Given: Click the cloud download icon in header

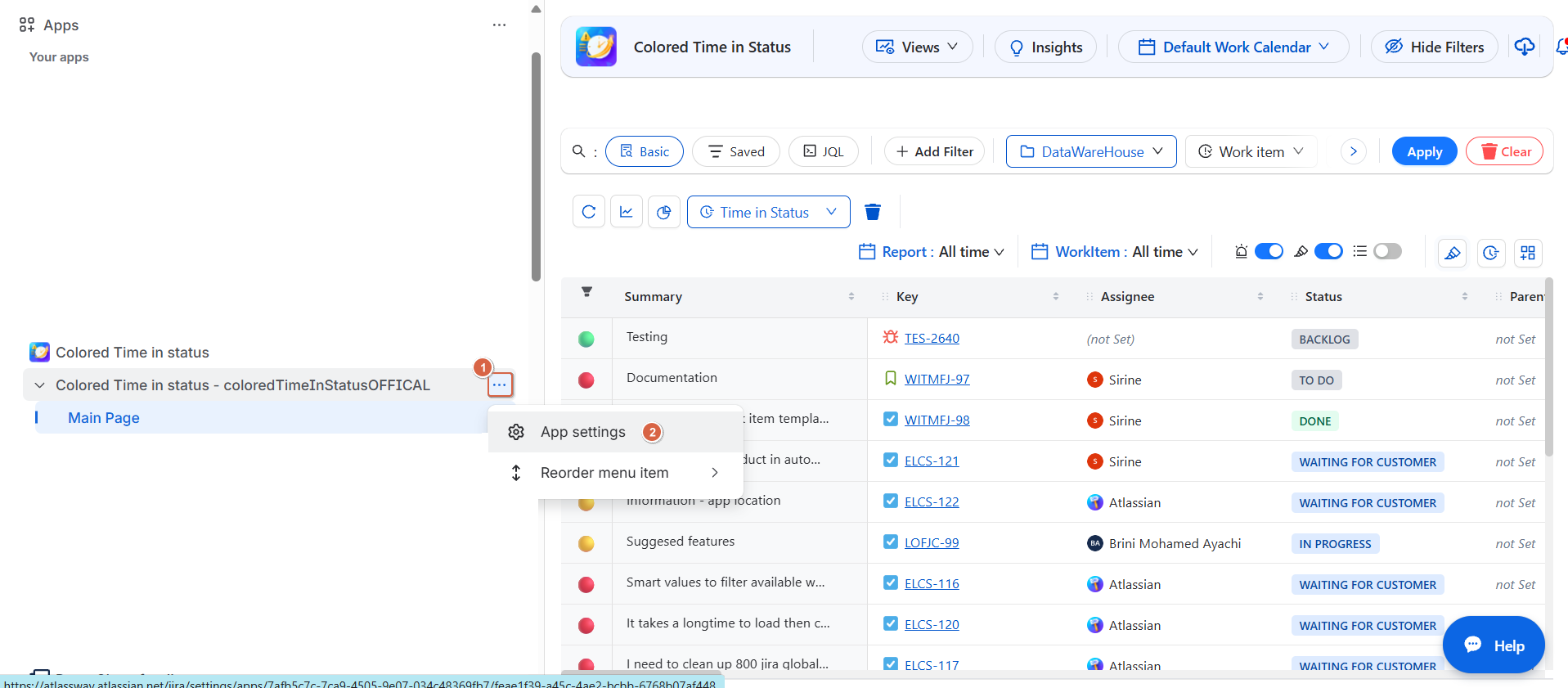Looking at the screenshot, I should (x=1524, y=47).
